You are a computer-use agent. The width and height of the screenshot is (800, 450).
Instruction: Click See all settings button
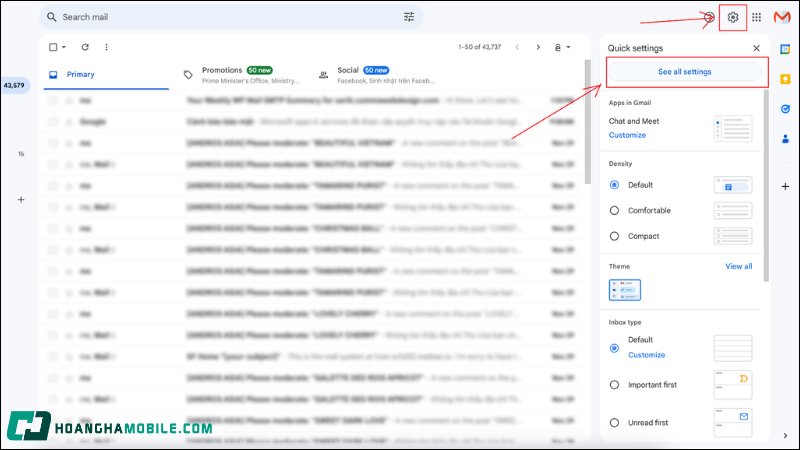[x=684, y=72]
